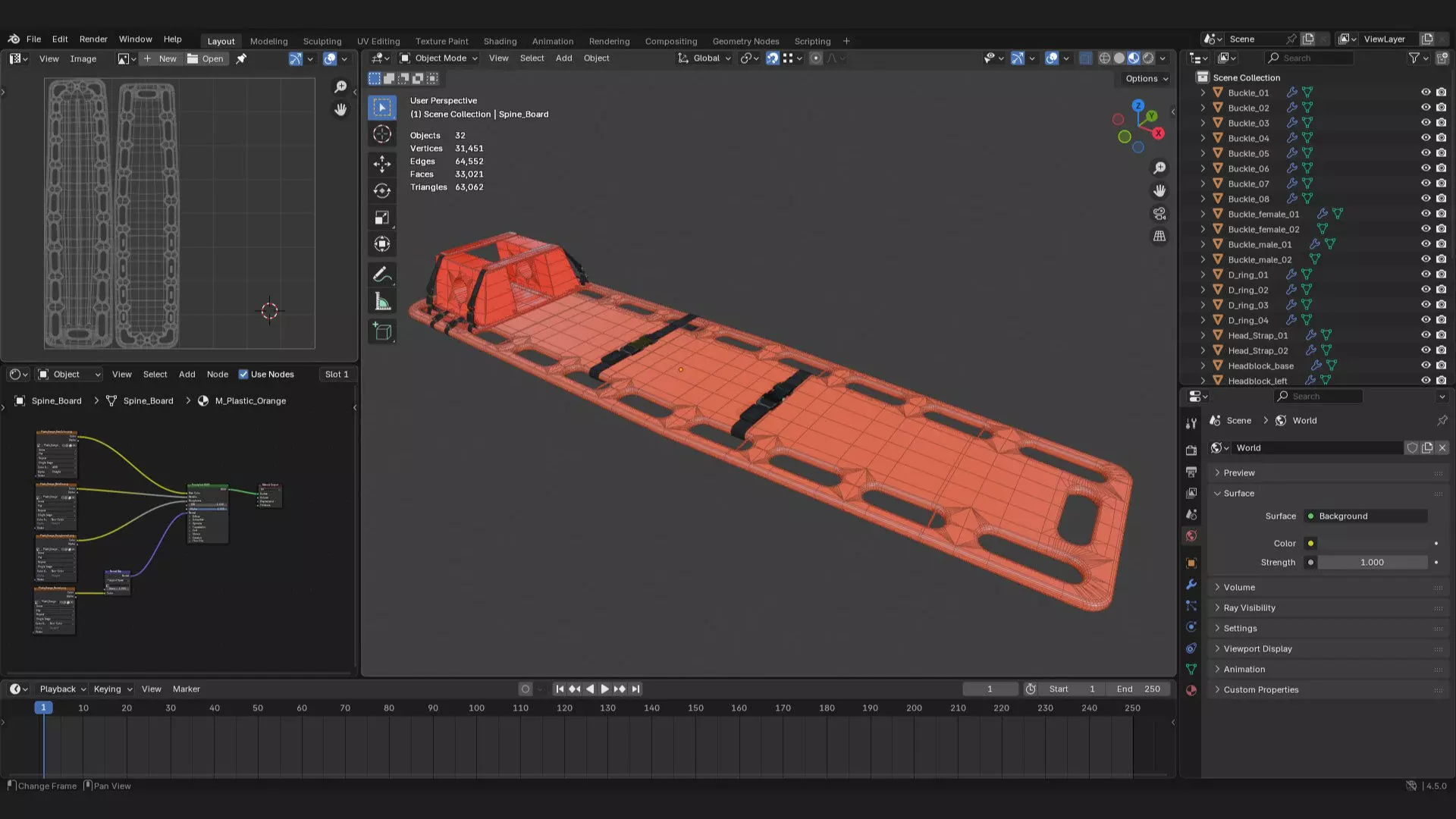The image size is (1456, 819).
Task: Open the Material properties tab
Action: point(1191,690)
